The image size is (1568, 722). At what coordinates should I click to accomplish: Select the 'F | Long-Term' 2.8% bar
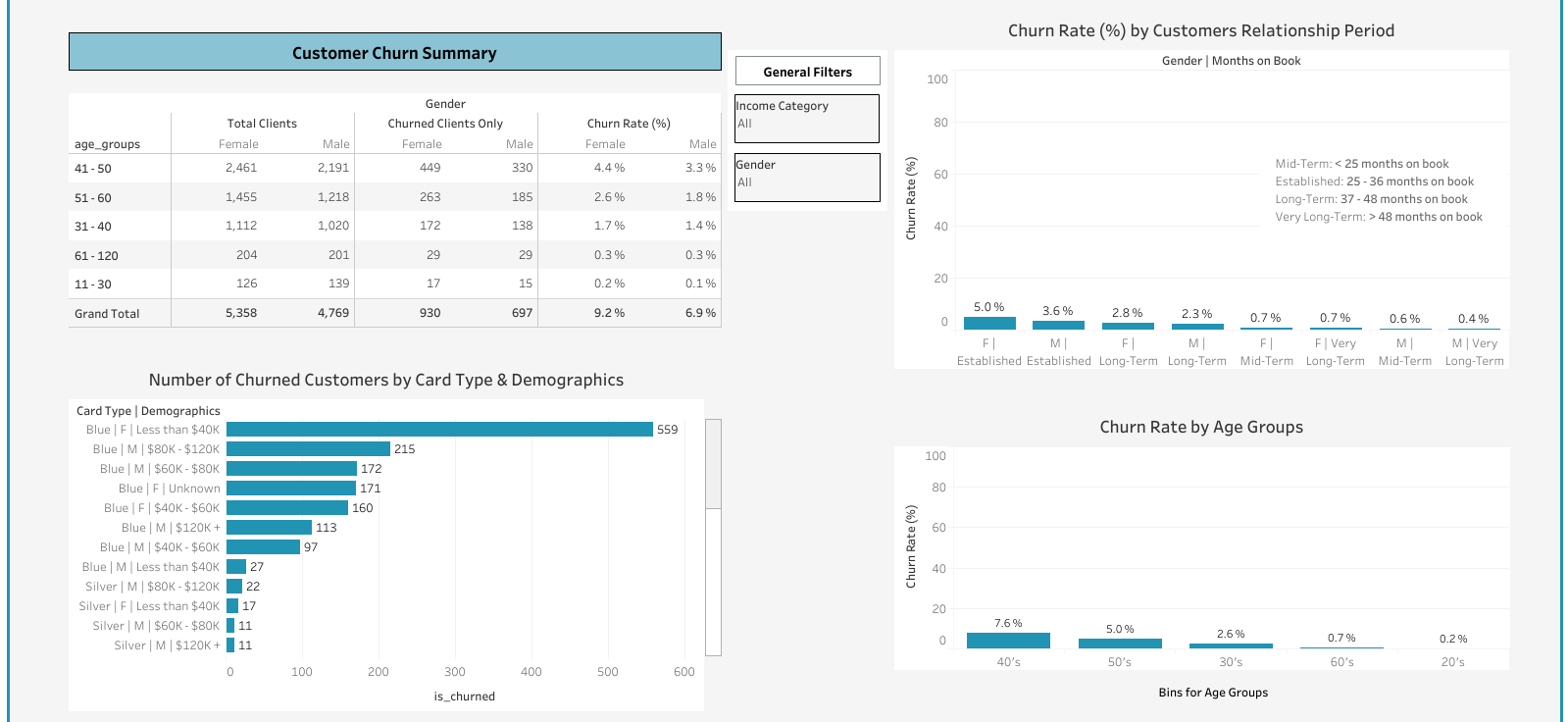click(1128, 326)
